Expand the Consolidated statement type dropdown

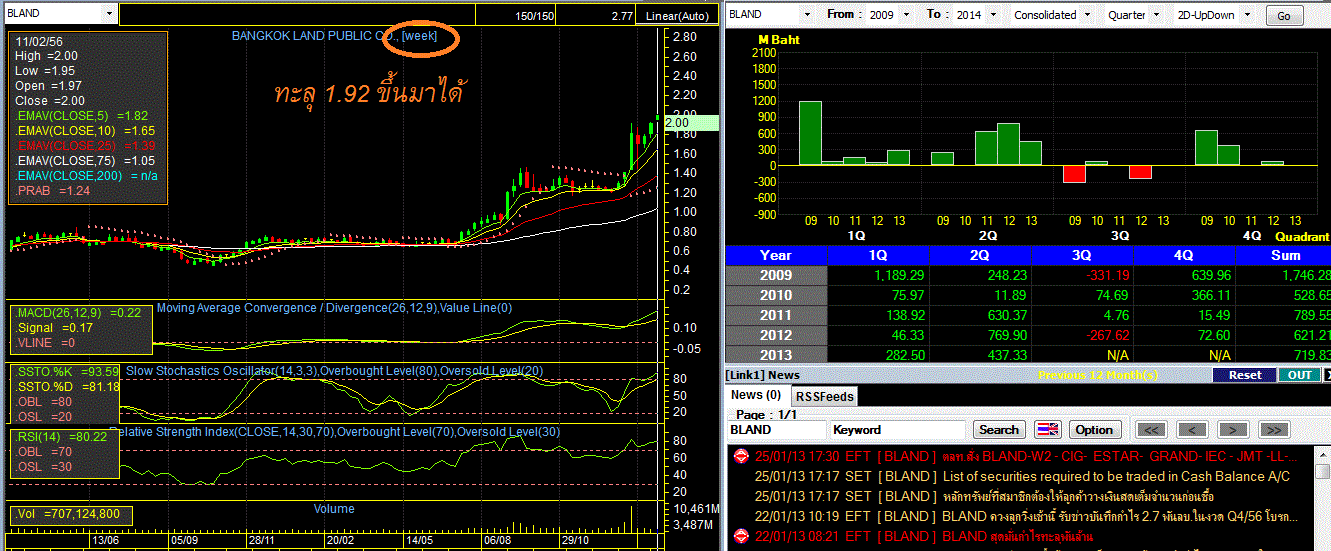pos(1088,15)
